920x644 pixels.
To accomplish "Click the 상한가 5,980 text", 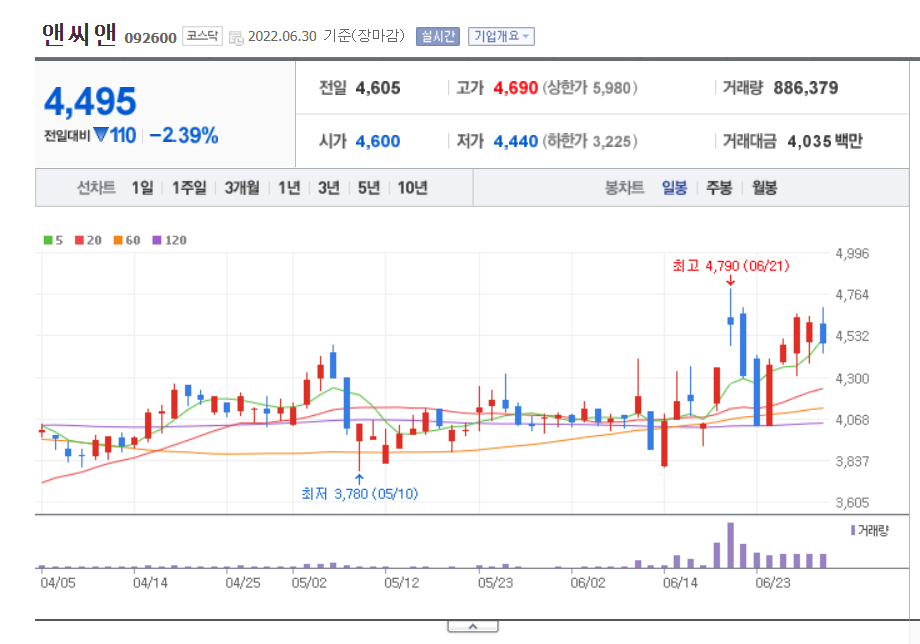I will pos(590,88).
